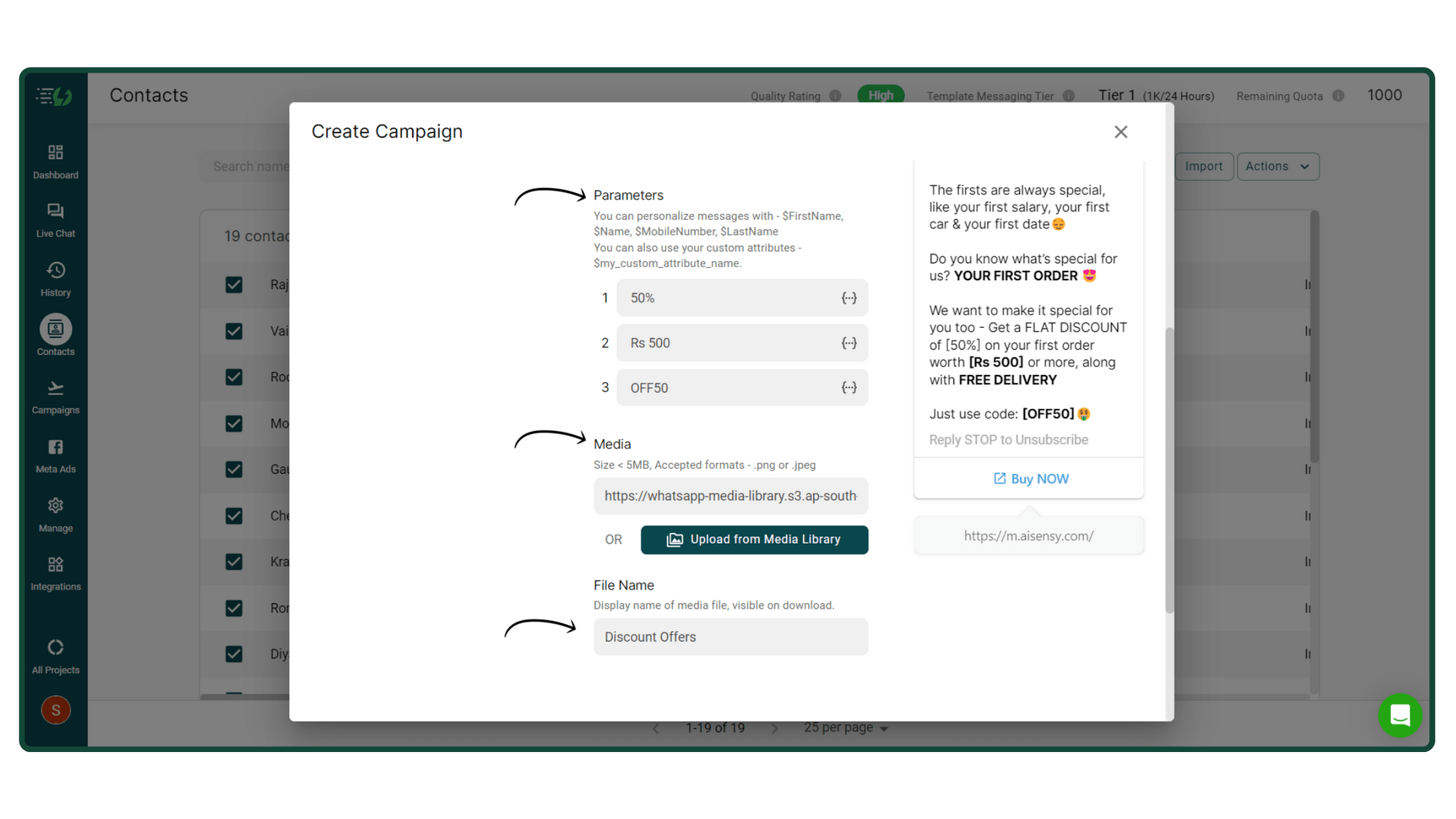Click Buy NOW link in preview
This screenshot has height=819, width=1456.
point(1030,478)
